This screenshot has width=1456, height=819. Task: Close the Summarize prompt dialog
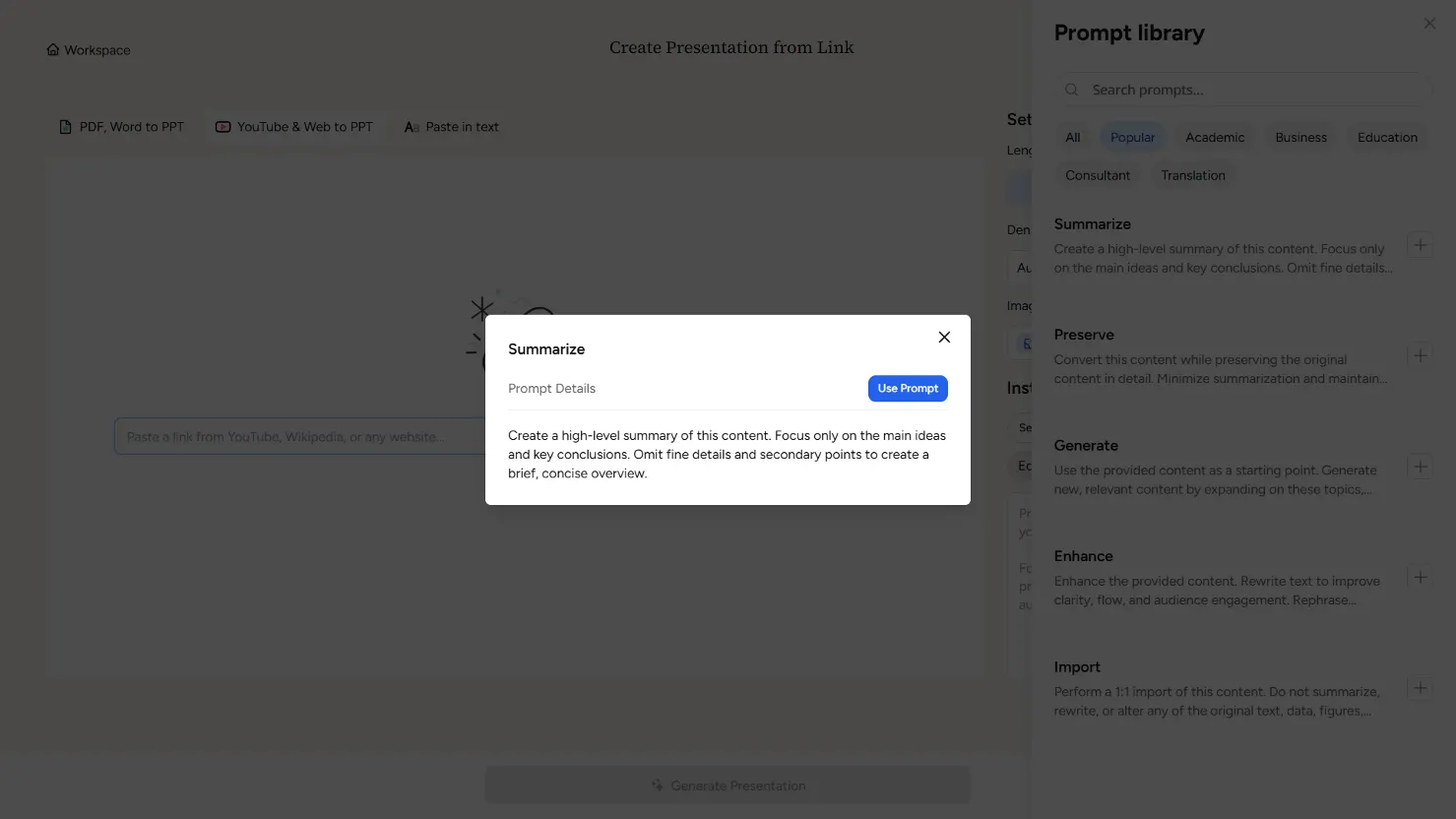coord(944,338)
